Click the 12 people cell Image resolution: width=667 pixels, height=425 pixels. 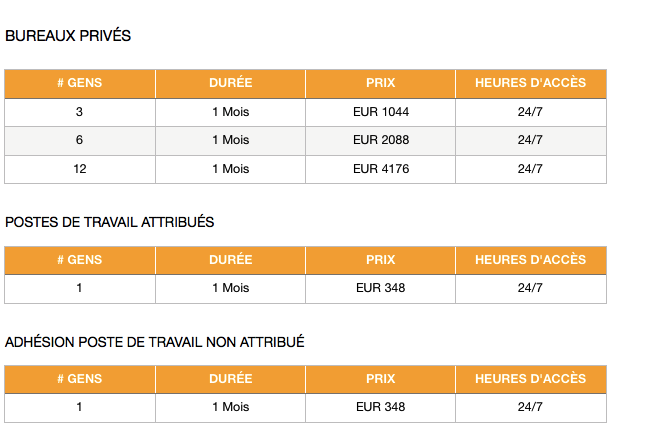click(80, 169)
